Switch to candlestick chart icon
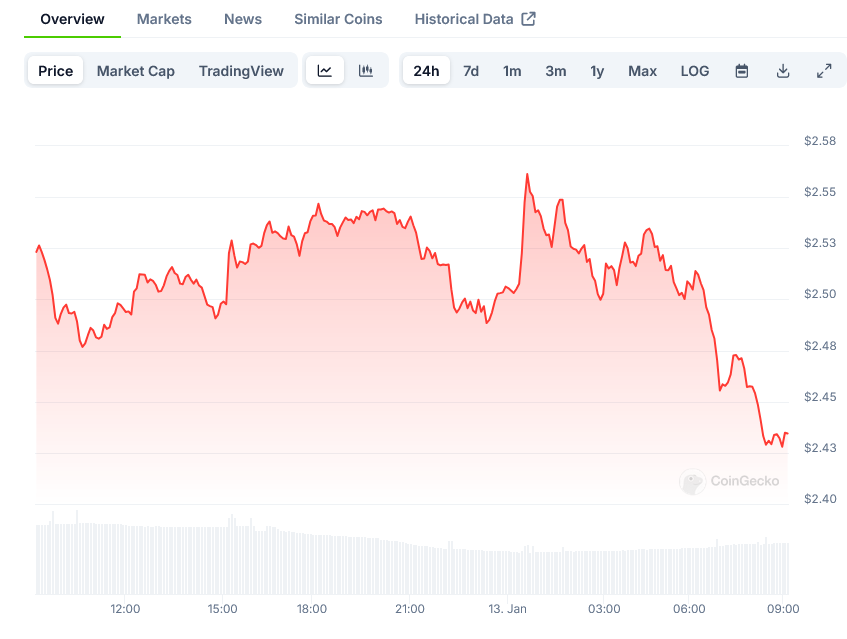847x639 pixels. pos(366,71)
